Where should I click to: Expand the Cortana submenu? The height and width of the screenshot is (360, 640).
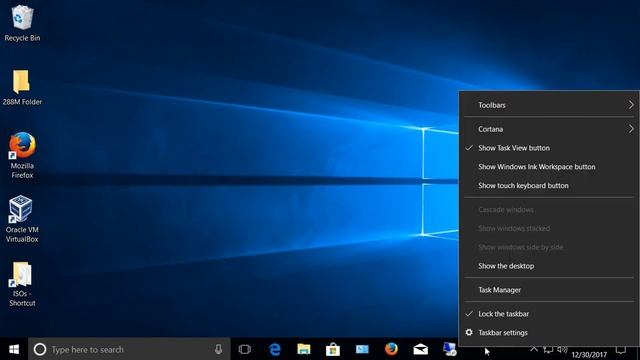(549, 129)
